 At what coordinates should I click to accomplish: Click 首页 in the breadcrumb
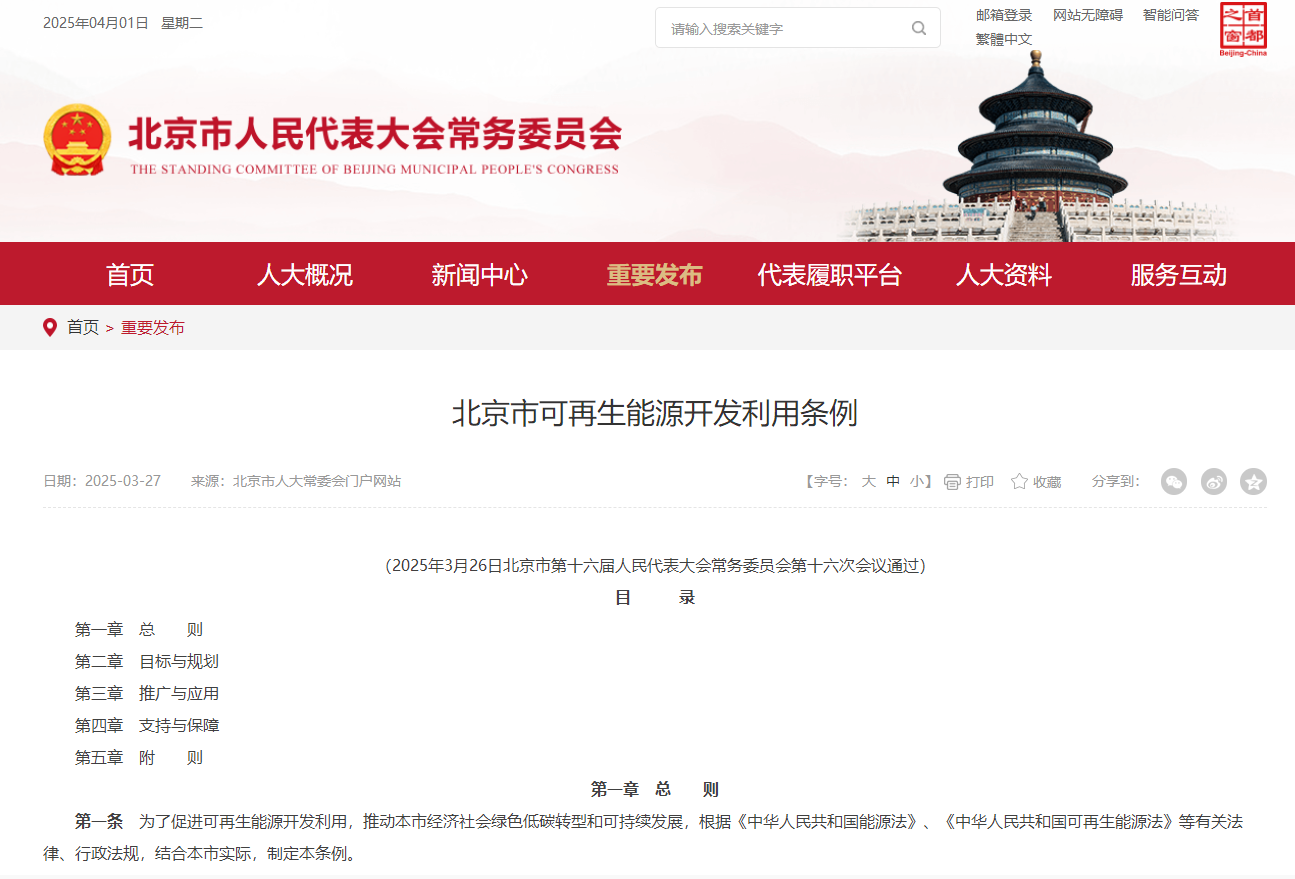click(x=83, y=328)
